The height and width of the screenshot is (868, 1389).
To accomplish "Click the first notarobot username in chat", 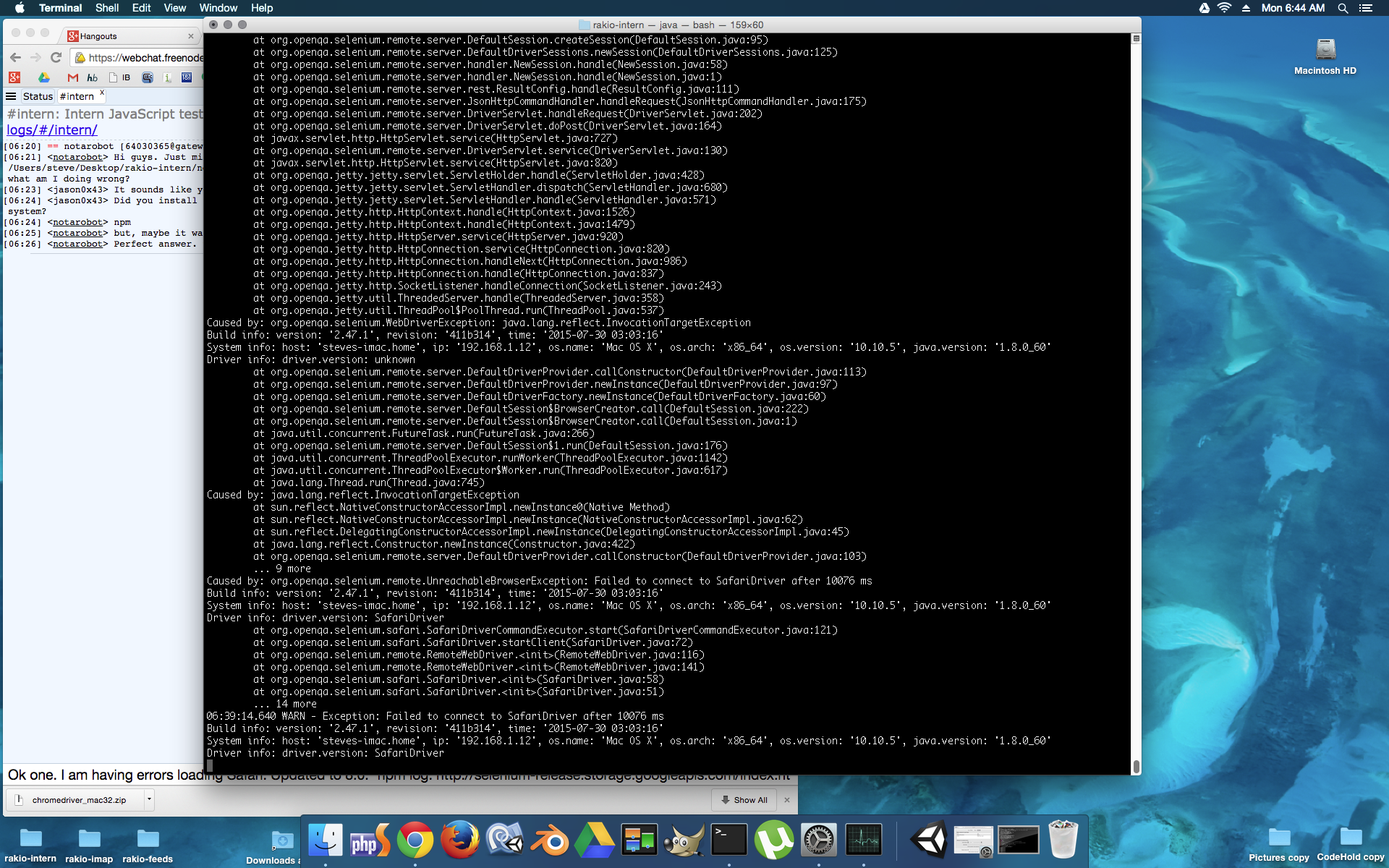I will (x=78, y=157).
